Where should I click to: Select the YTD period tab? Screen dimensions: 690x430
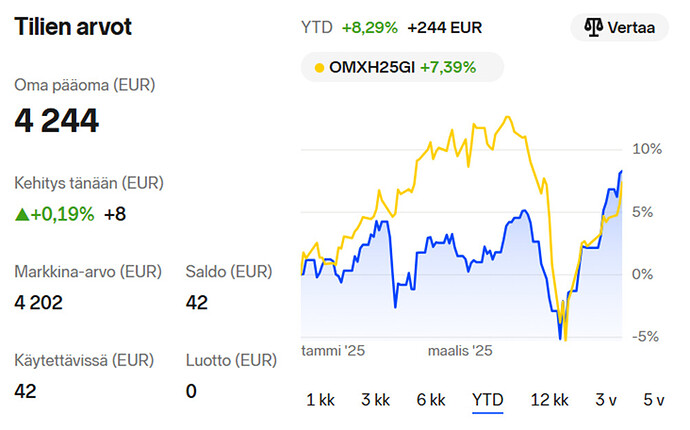488,400
